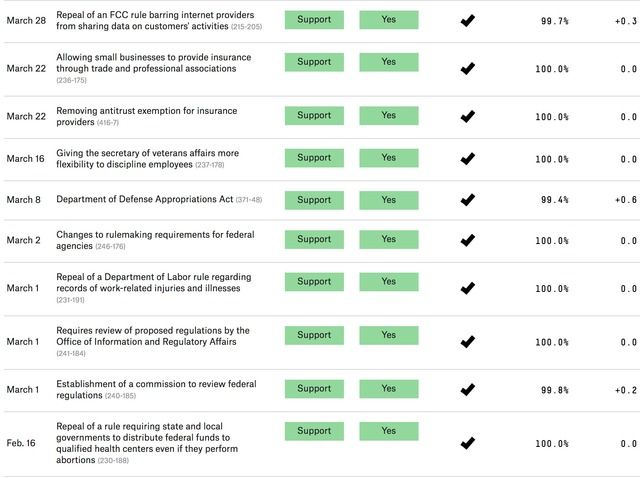Click the Yes badge in the March 2 row
Screen dimensions: 640x478
tap(389, 239)
